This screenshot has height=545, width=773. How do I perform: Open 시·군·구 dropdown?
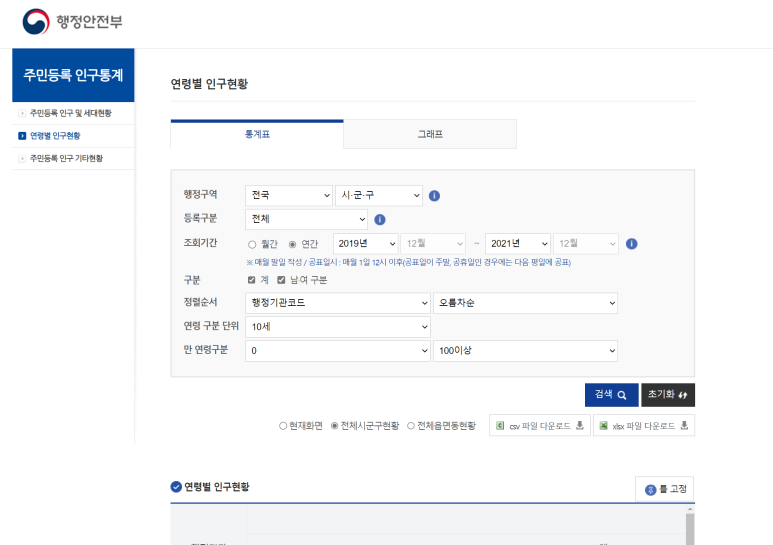379,196
